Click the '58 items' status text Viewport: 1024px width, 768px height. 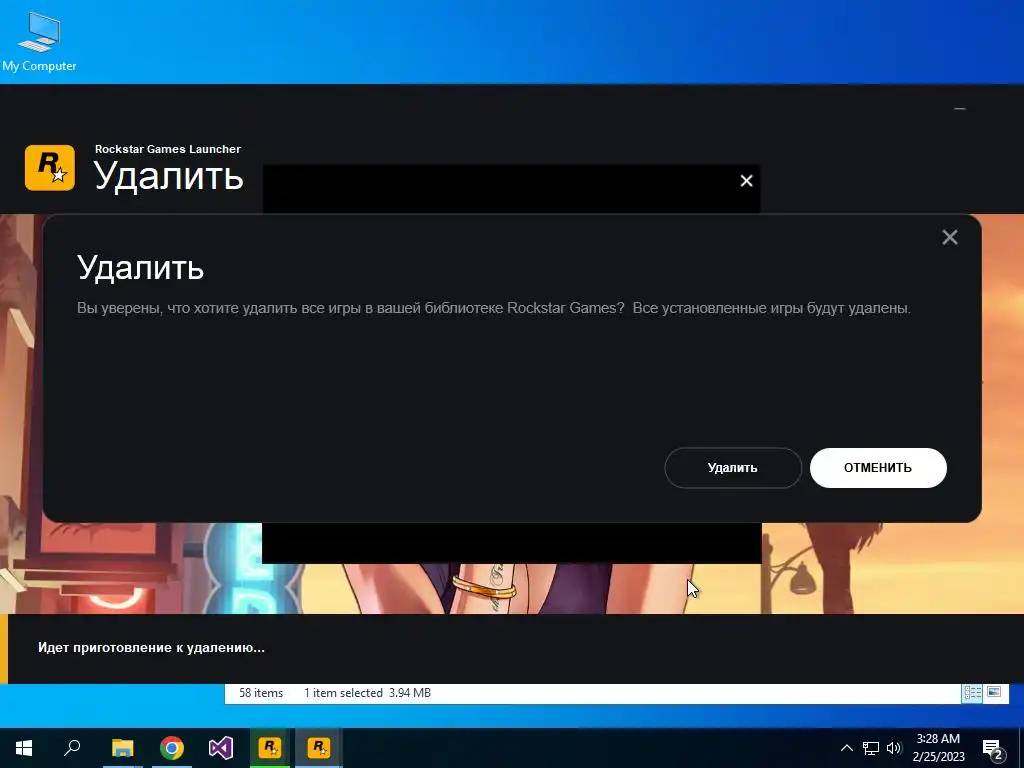click(x=261, y=693)
